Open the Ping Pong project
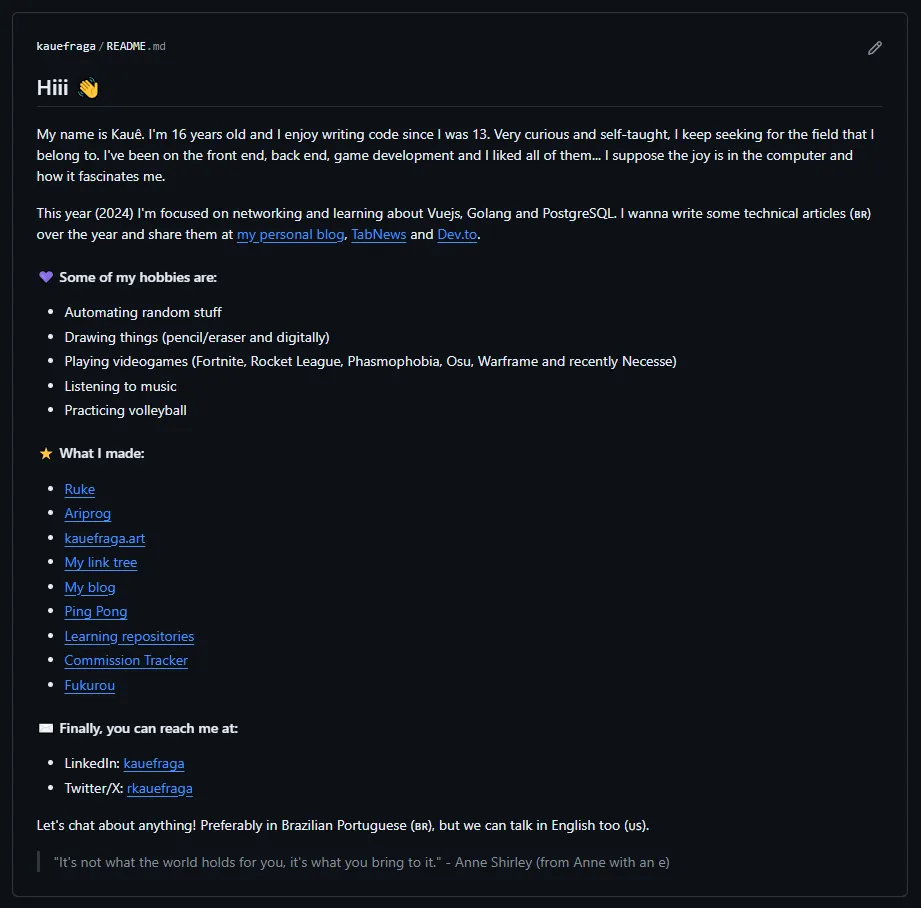 (x=96, y=612)
